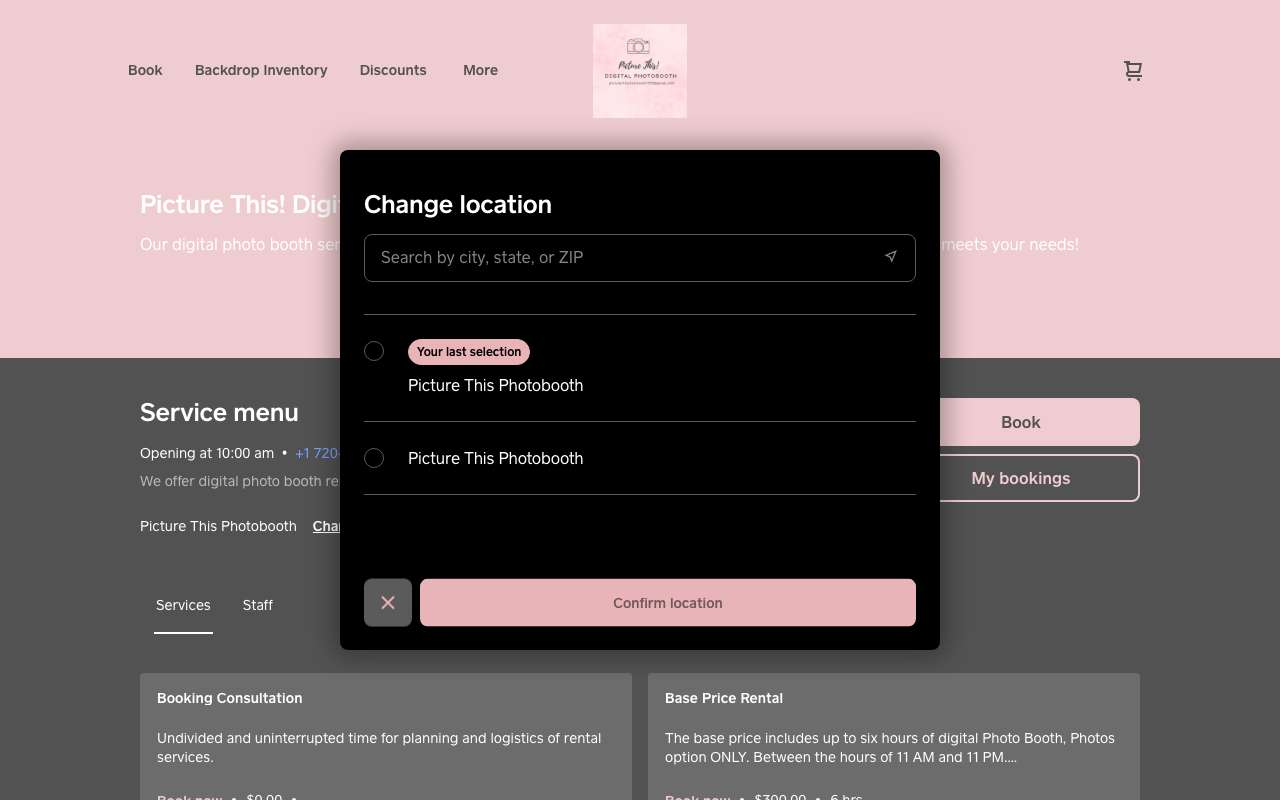
Task: Confirm location button in dialog
Action: pos(668,603)
